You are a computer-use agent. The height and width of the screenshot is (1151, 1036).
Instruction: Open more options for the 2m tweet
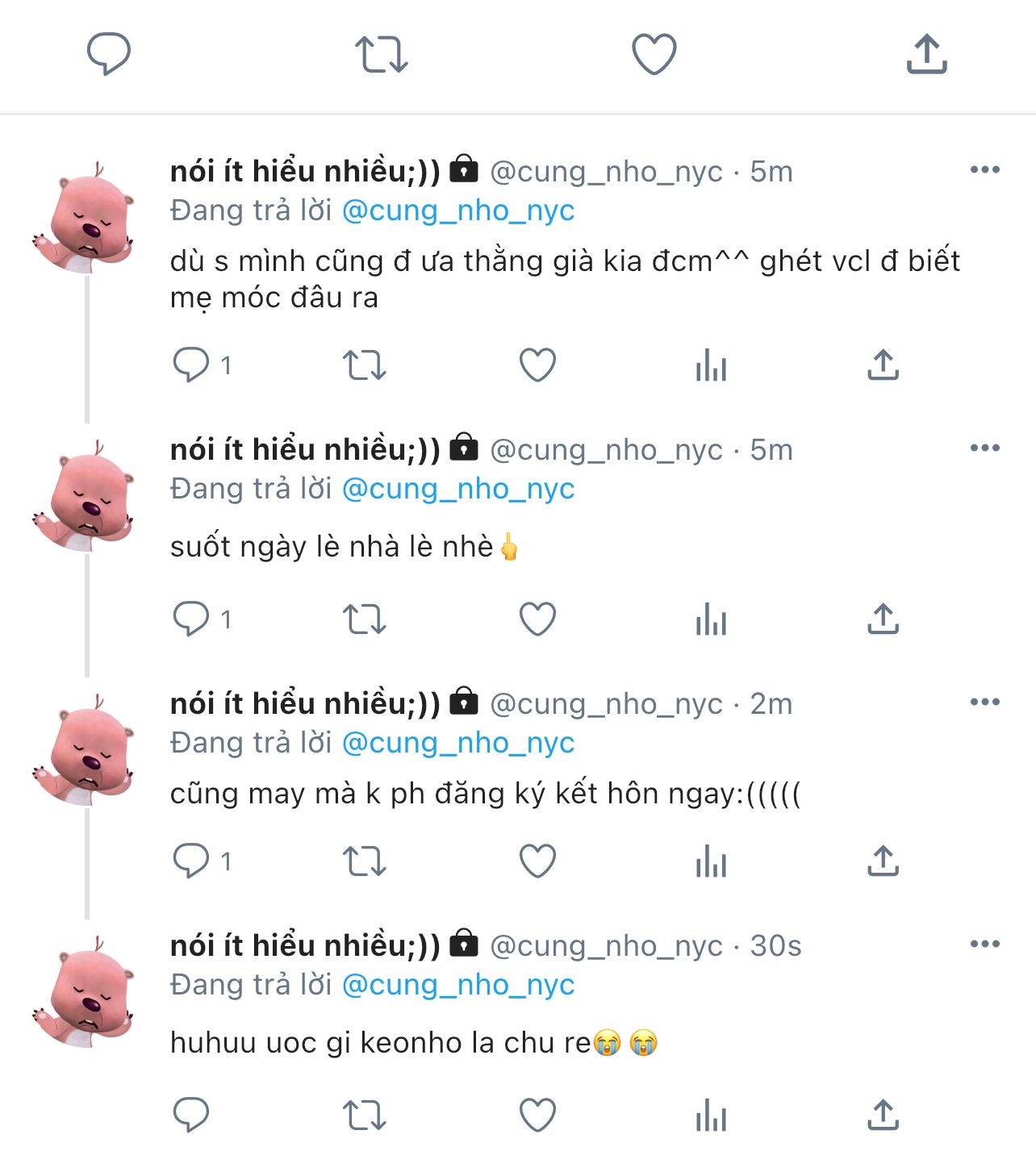(x=984, y=703)
